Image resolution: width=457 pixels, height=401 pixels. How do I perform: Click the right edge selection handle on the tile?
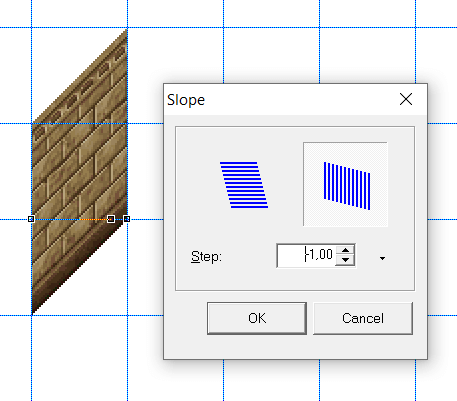point(127,219)
